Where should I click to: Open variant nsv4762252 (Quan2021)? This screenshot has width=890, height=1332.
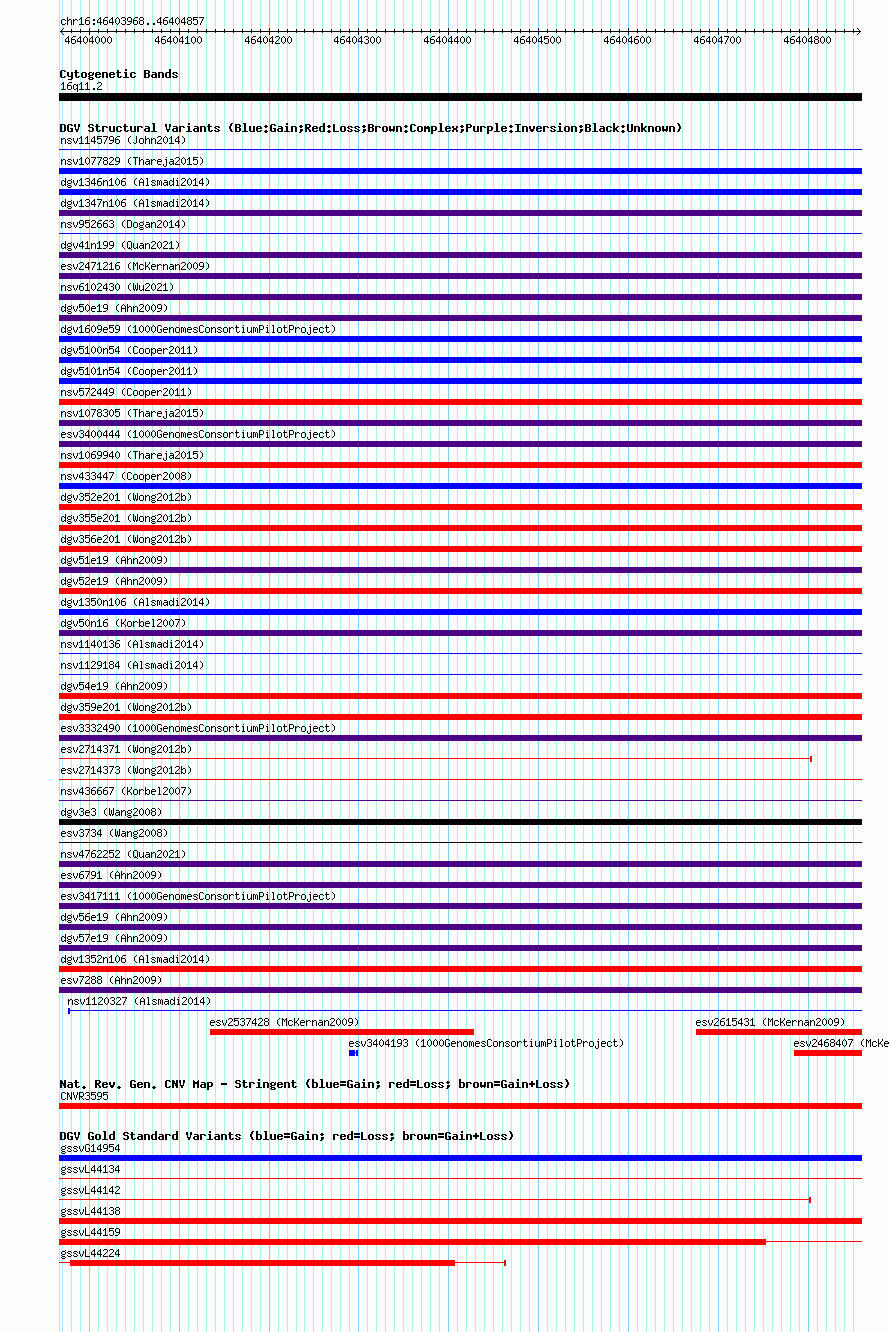[123, 854]
